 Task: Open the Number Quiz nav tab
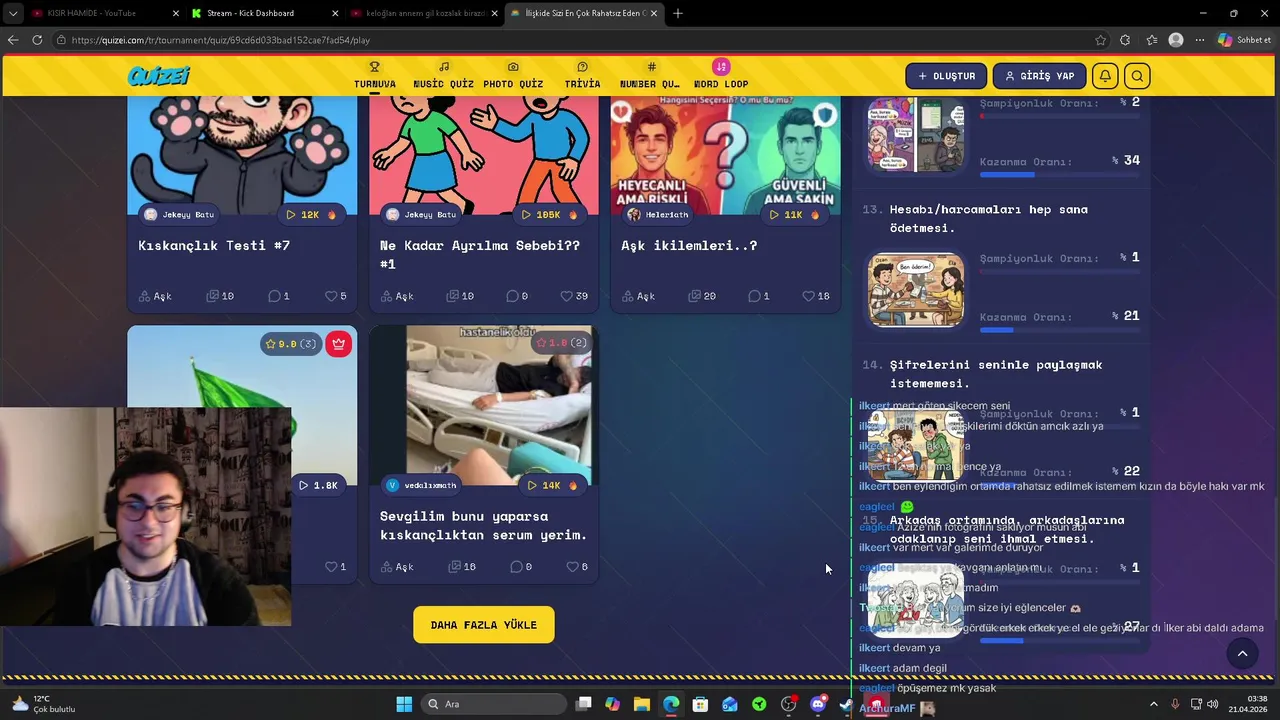(x=650, y=76)
